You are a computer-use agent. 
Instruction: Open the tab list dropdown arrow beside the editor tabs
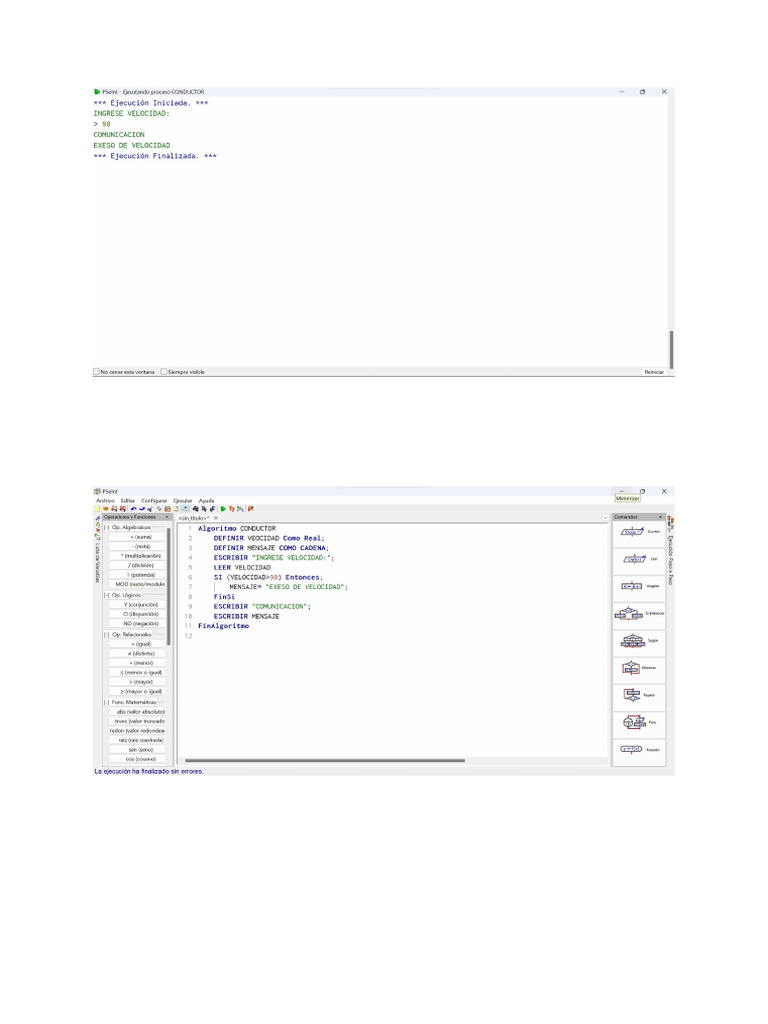605,518
